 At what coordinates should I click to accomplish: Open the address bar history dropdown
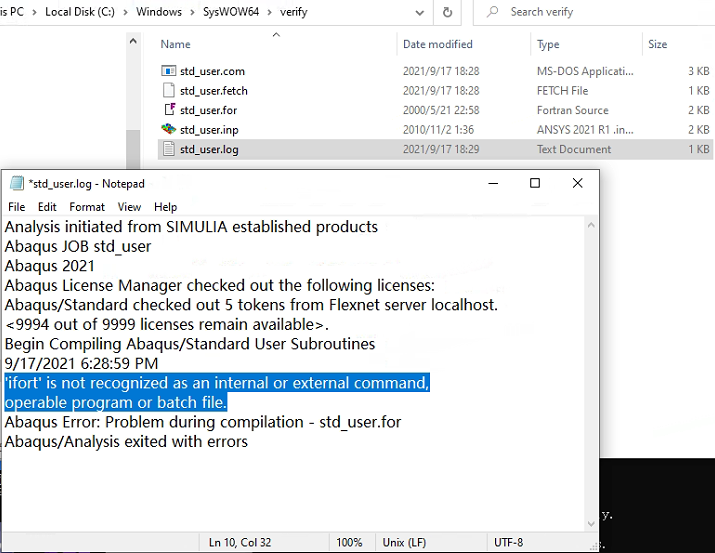(x=420, y=13)
